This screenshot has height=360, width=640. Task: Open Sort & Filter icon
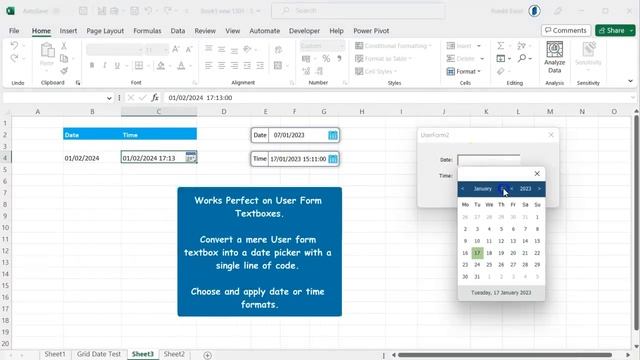click(x=522, y=46)
